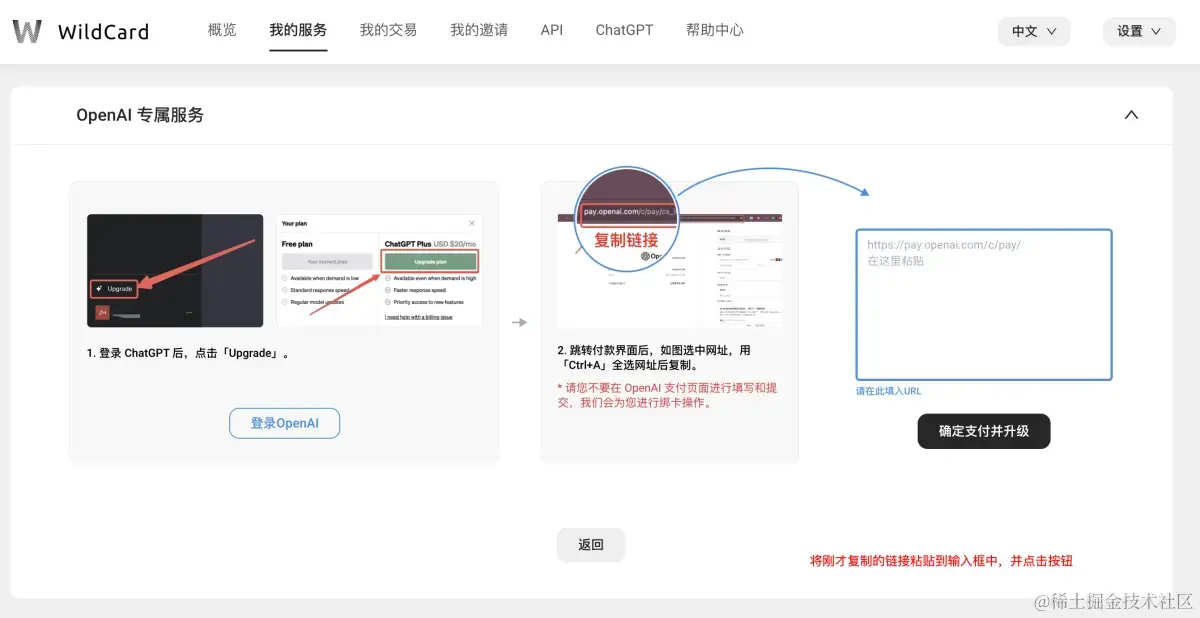Open the ChatGPT navigation tab

coord(624,30)
